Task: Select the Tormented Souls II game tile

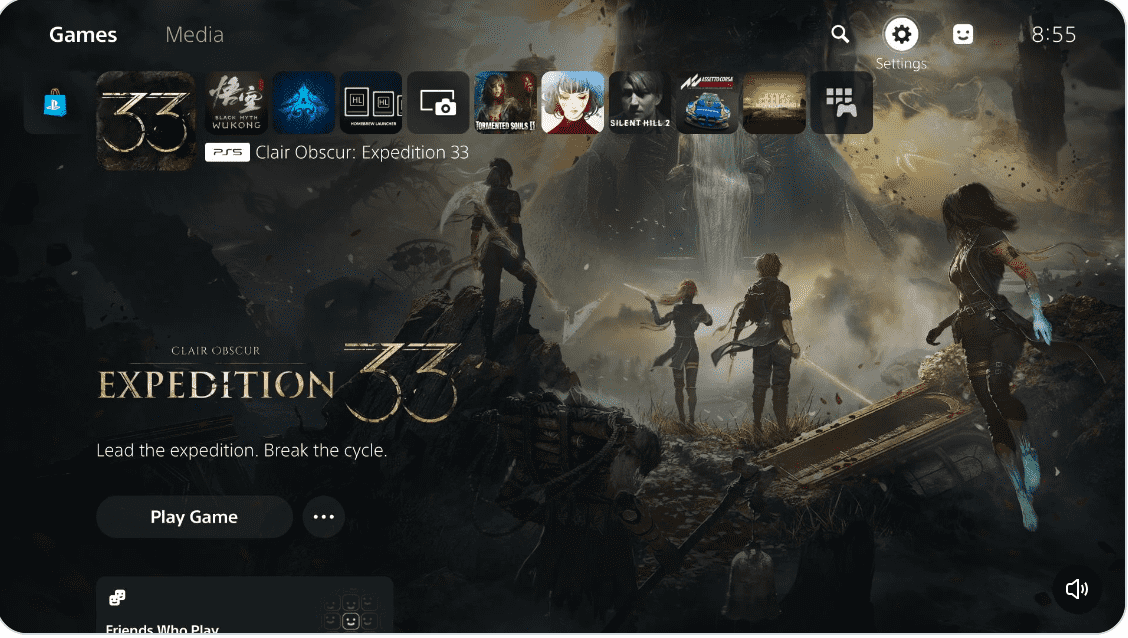Action: click(x=506, y=102)
